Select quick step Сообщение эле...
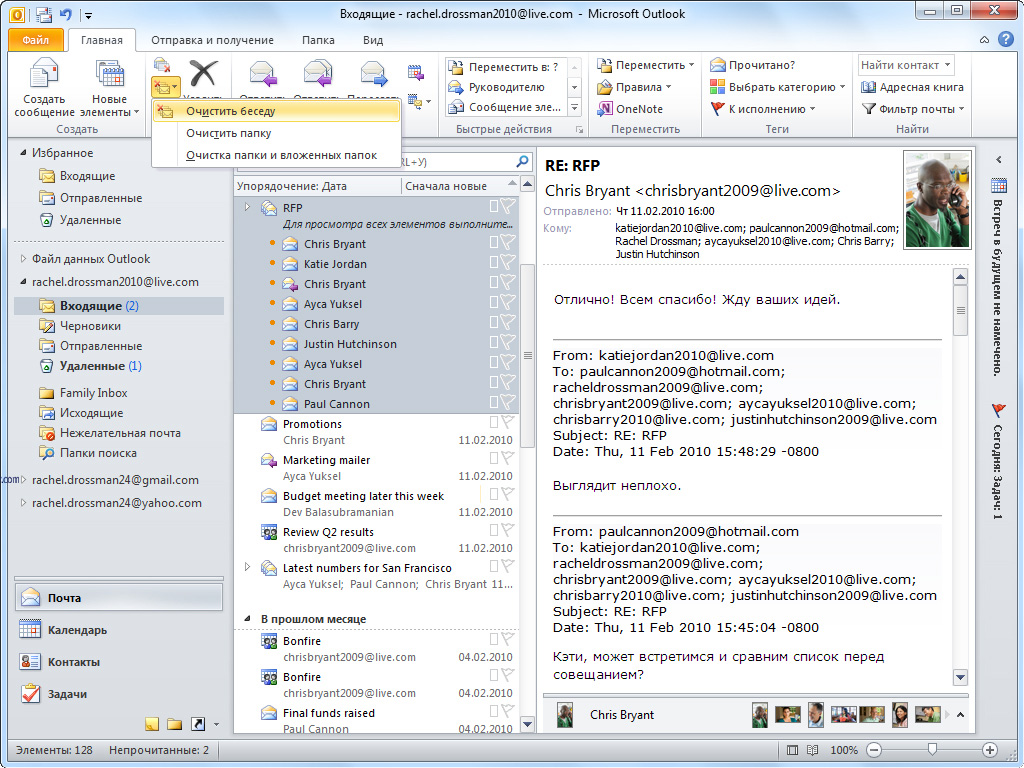1024x768 pixels. (506, 107)
